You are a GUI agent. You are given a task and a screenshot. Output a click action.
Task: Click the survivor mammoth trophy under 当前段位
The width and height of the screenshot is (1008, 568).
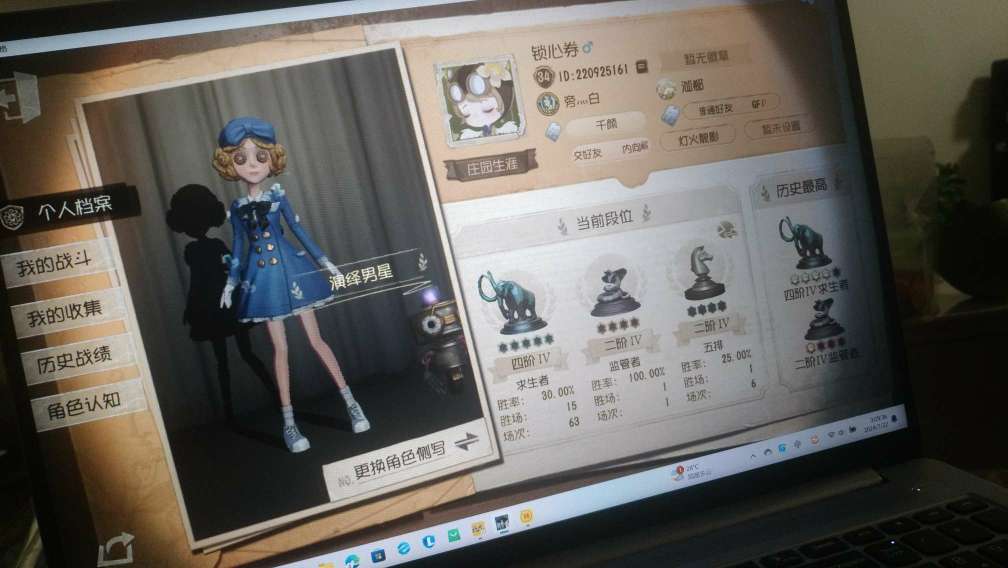click(511, 301)
